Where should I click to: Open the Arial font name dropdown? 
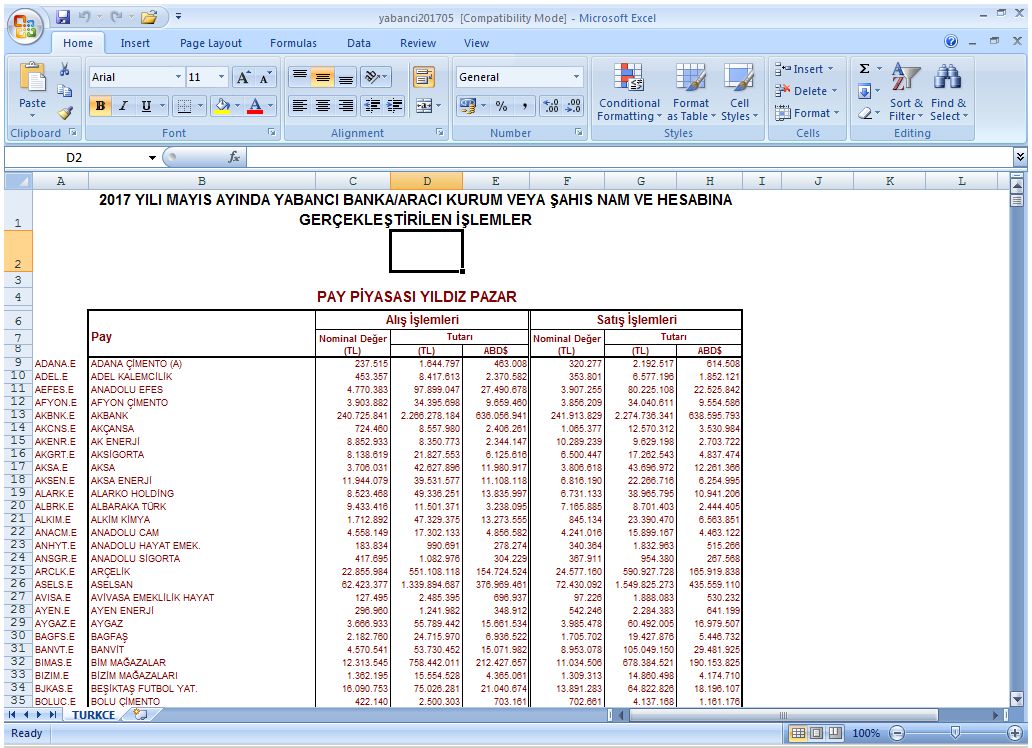178,77
